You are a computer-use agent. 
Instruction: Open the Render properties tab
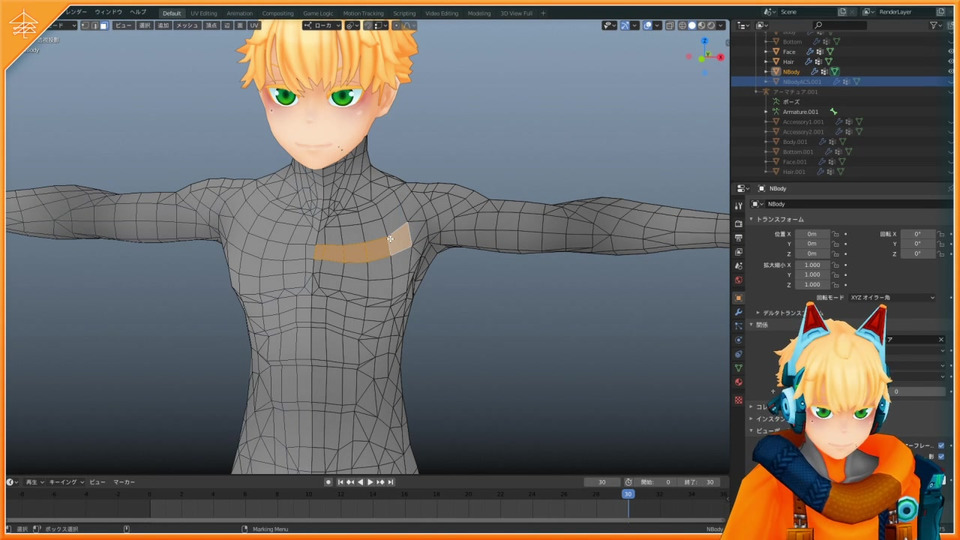pos(738,224)
